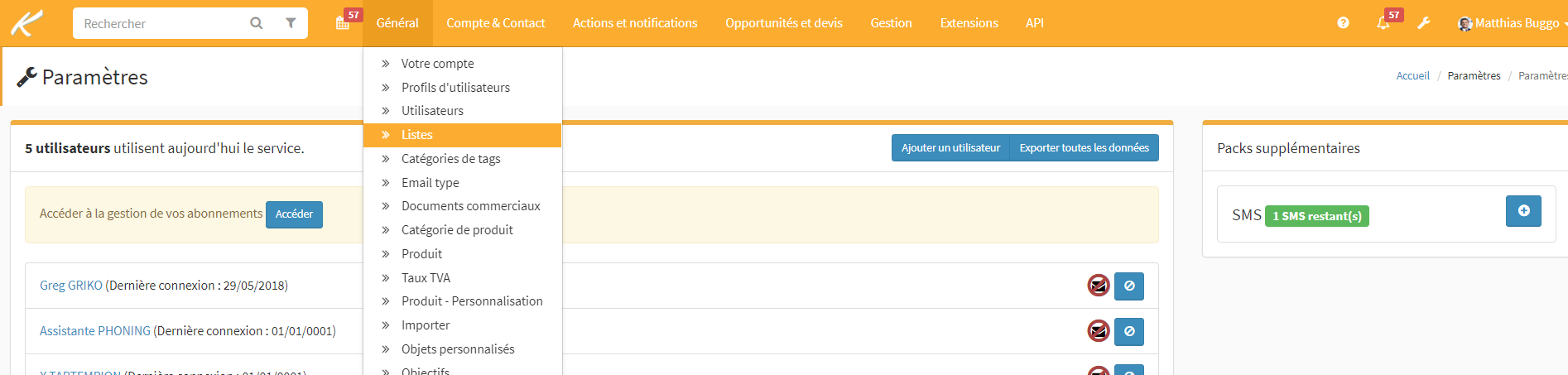Open the Actions et notifications menu
1568x375 pixels.
(x=635, y=23)
